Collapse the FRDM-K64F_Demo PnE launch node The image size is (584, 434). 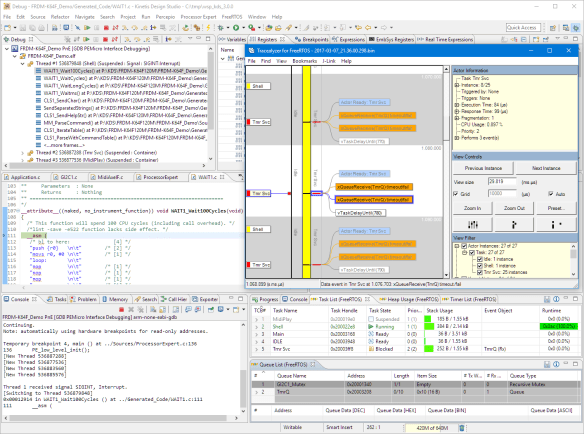click(x=7, y=49)
